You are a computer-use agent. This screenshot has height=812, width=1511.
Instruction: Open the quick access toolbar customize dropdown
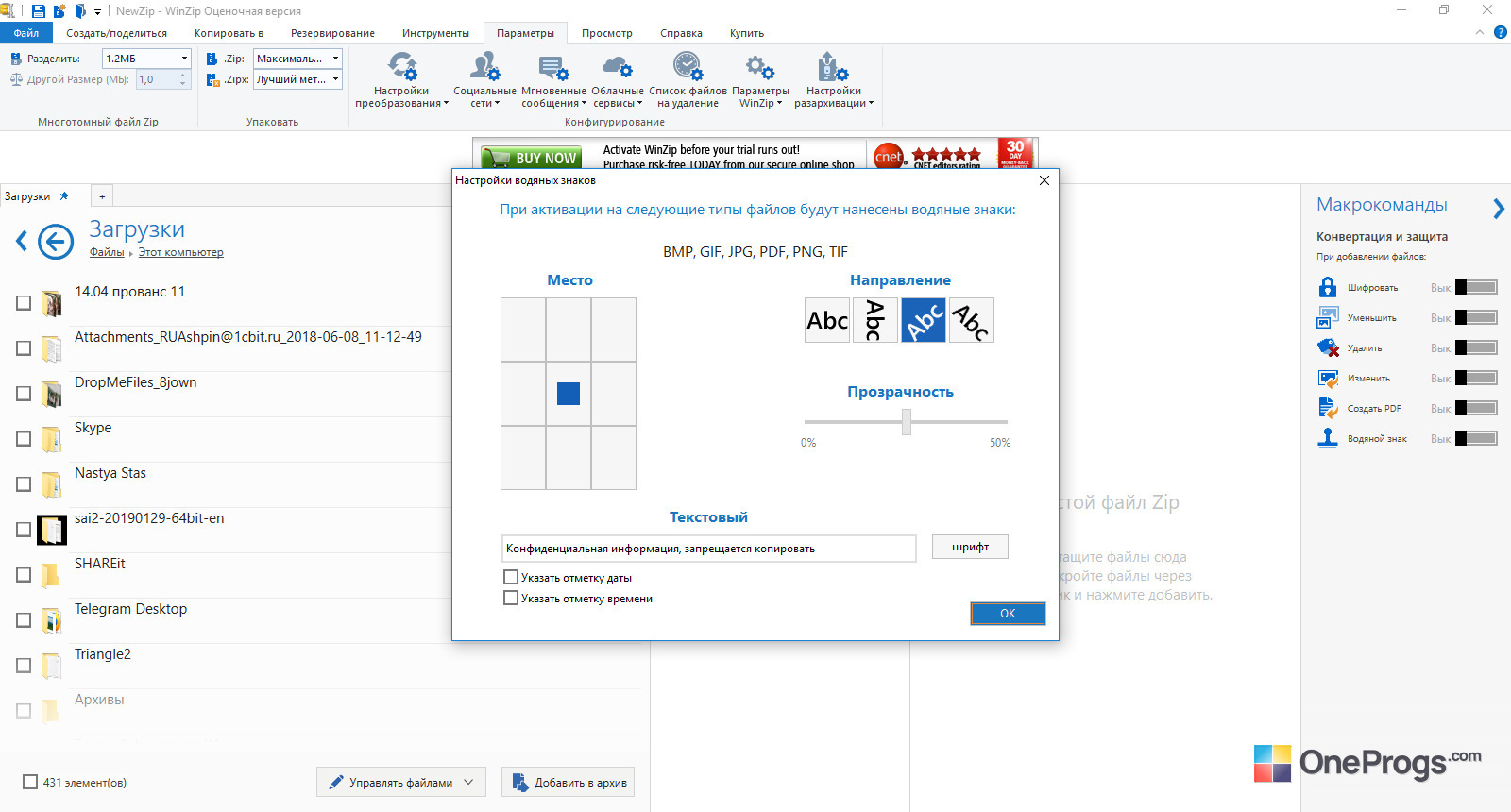coord(97,12)
